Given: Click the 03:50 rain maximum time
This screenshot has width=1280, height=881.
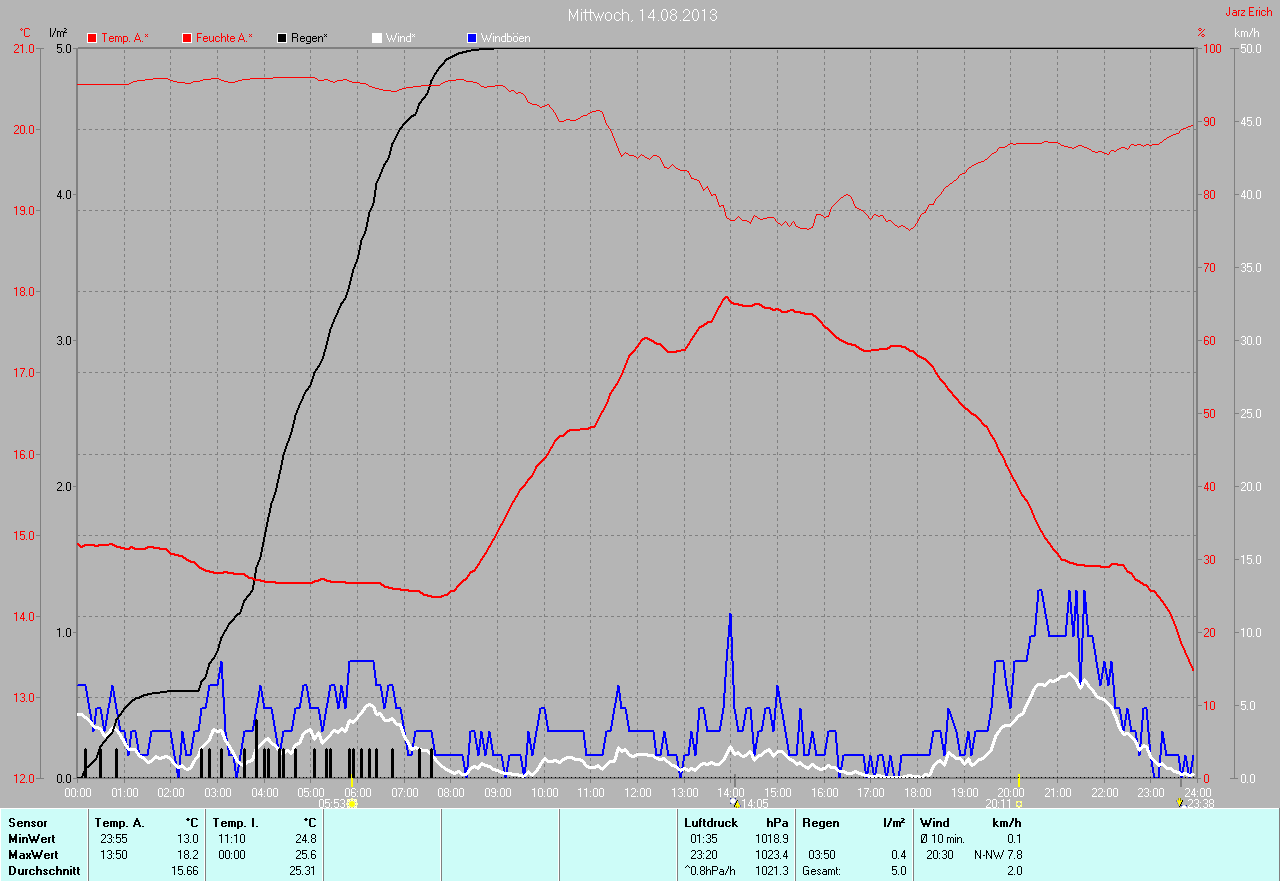Looking at the screenshot, I should tap(822, 855).
